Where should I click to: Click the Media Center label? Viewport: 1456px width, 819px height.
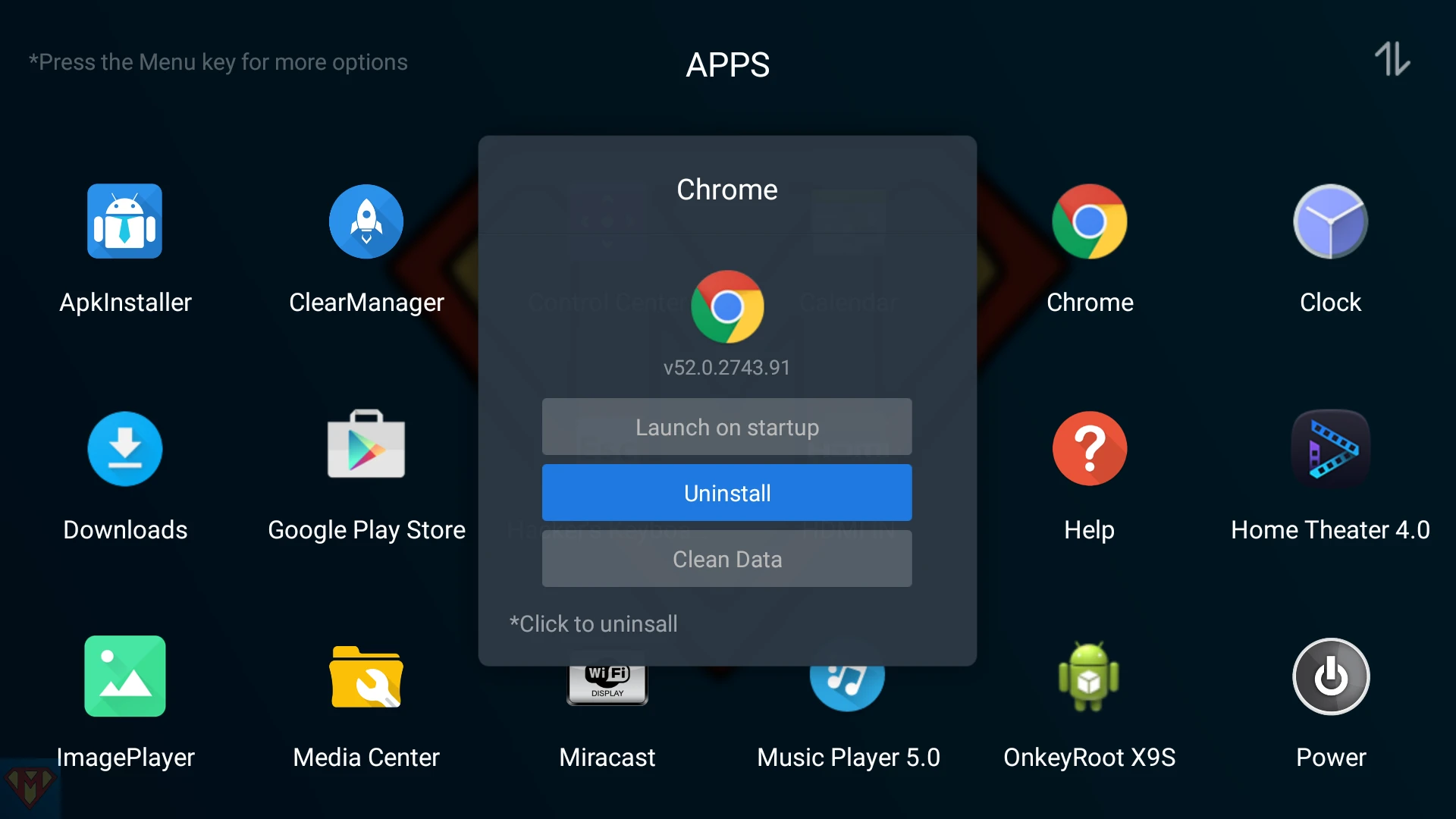[x=366, y=758]
